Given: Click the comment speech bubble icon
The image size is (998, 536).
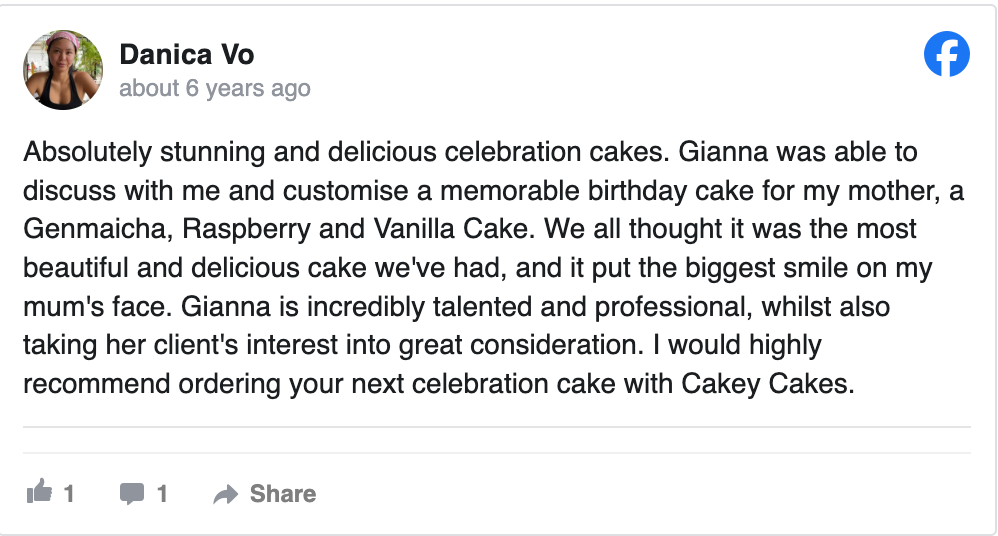Looking at the screenshot, I should point(131,493).
